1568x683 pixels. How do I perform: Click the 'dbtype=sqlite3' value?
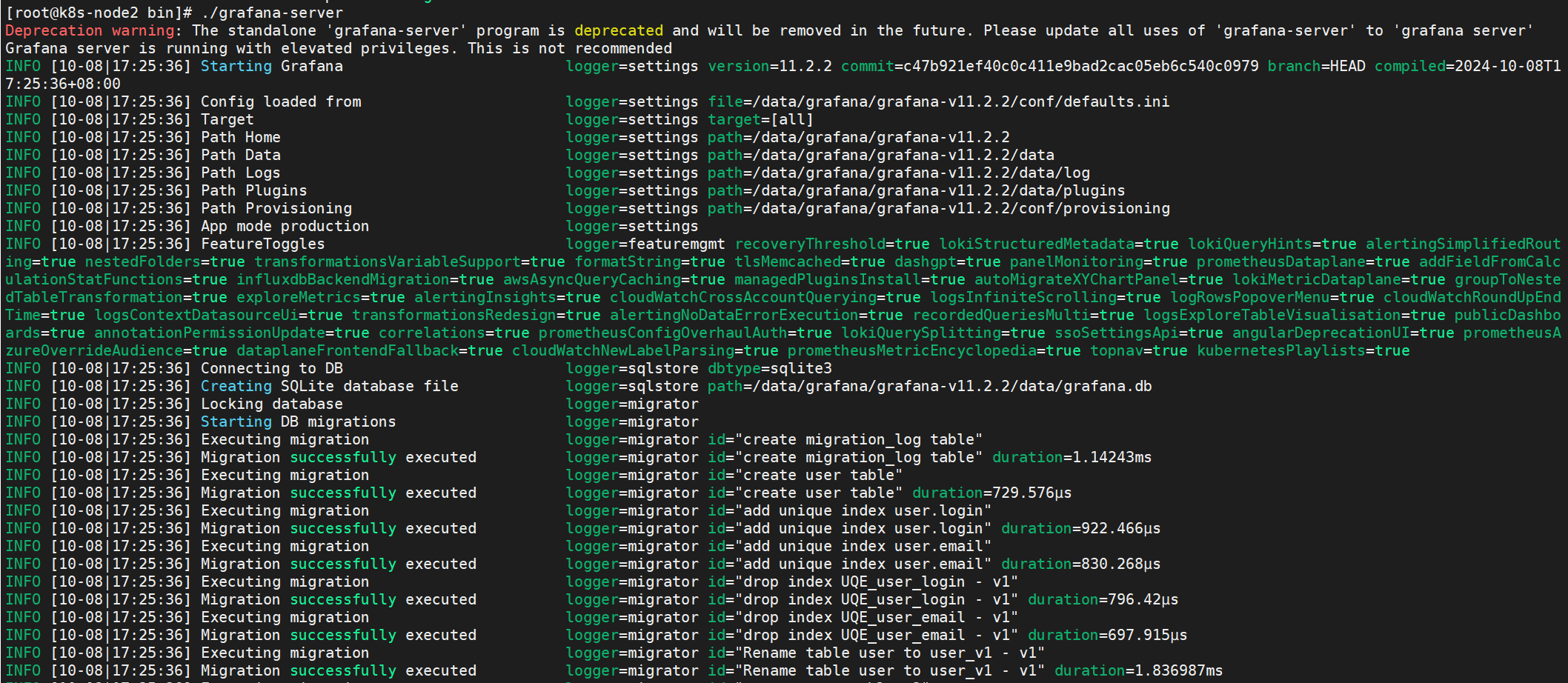coord(770,368)
